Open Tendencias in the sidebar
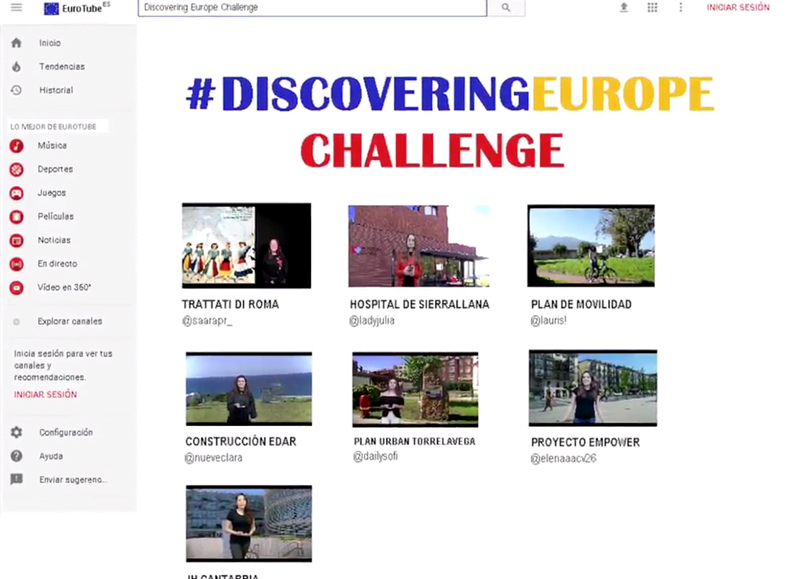Viewport: 800px width, 579px height. pos(61,67)
